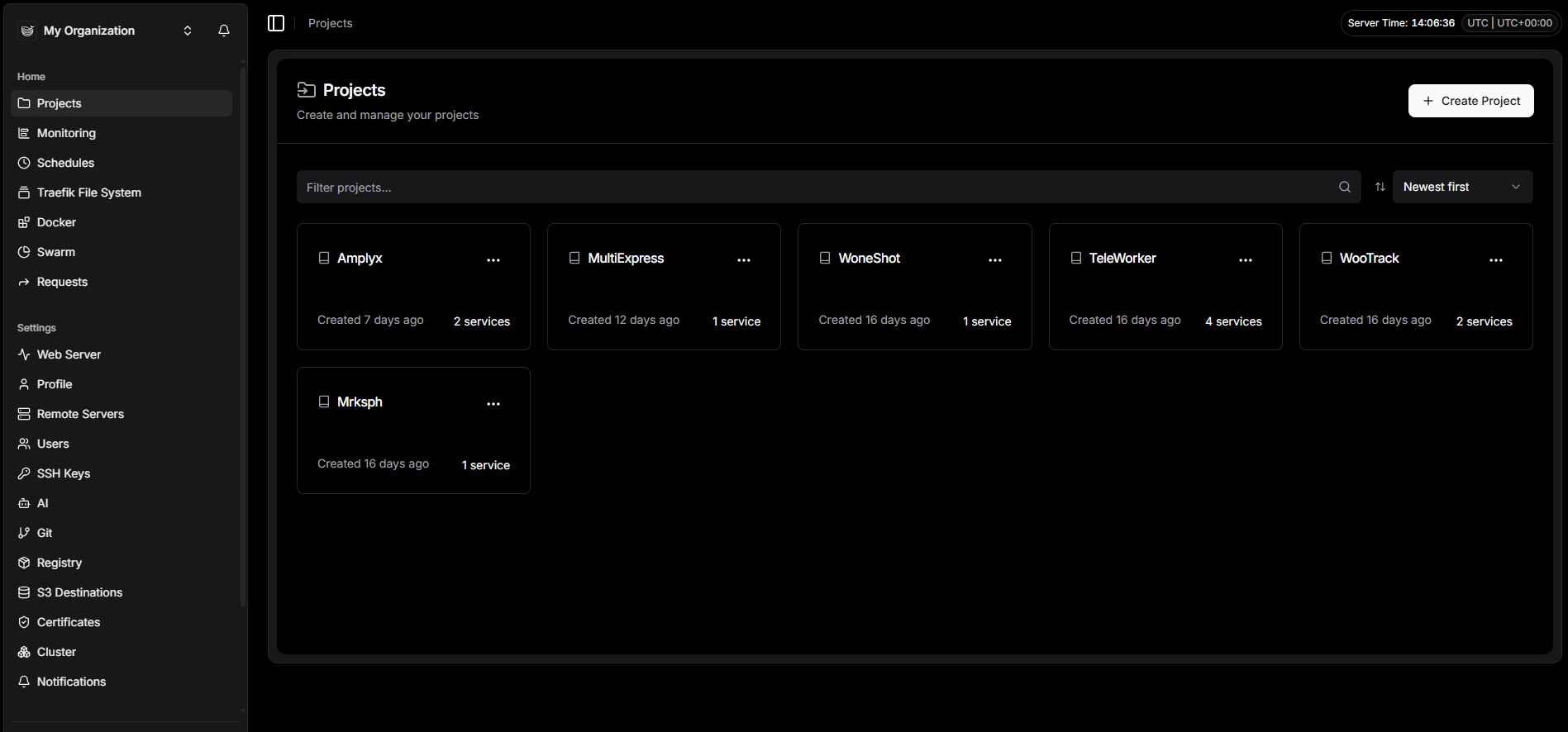Open Amplyx project options menu
The image size is (1568, 732).
pos(493,260)
